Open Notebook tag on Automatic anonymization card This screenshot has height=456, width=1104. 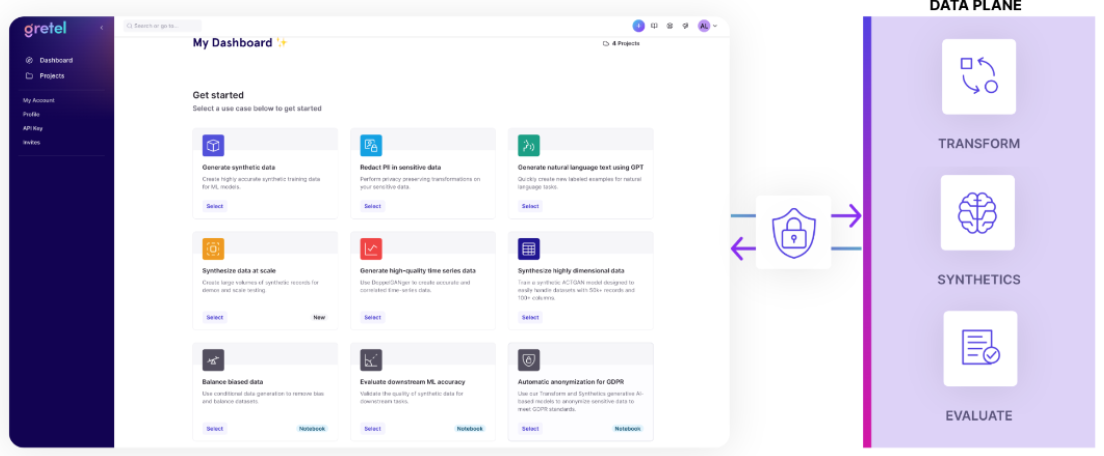tap(627, 429)
